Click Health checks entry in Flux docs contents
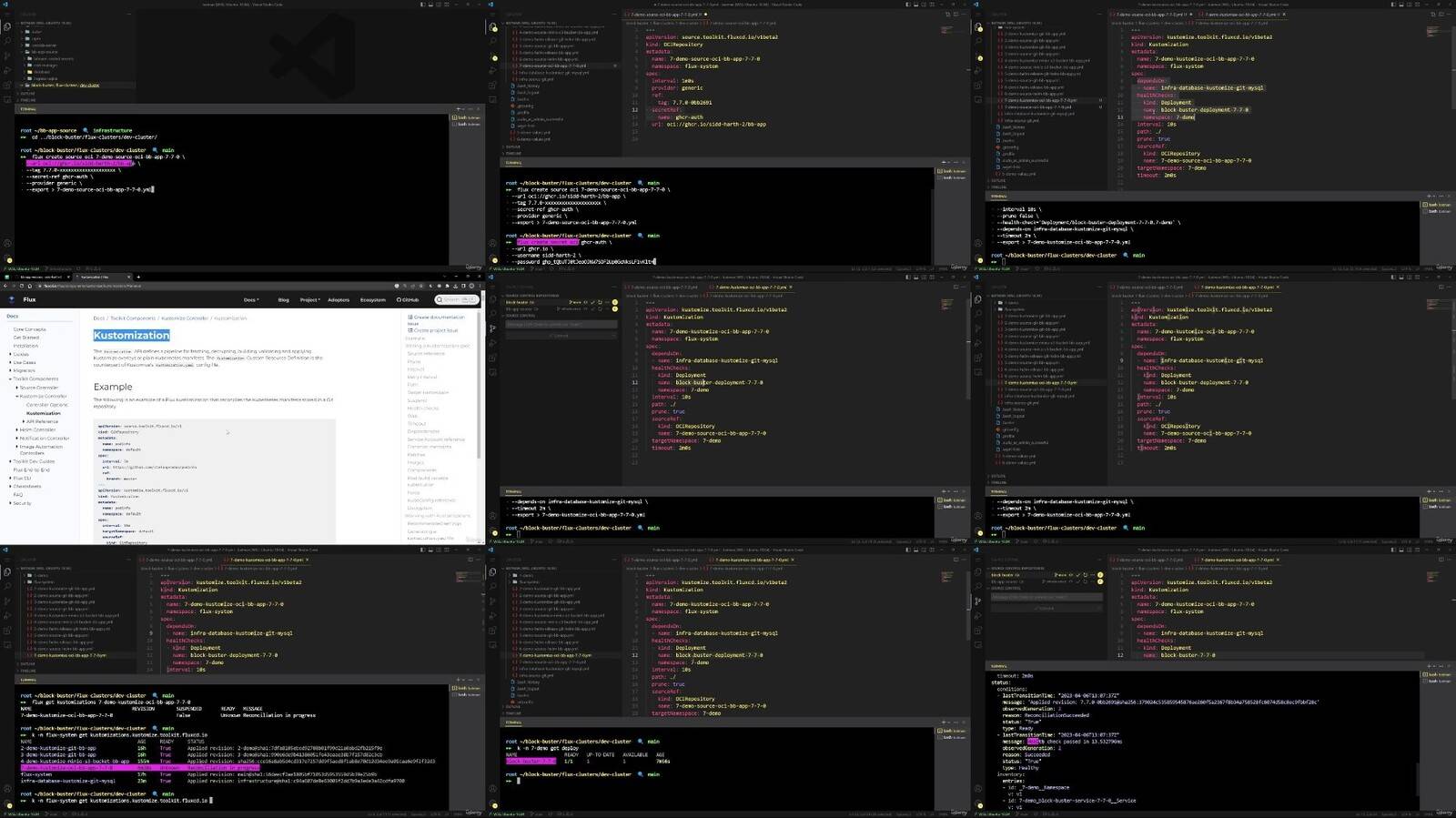Screen dimensions: 1456x818 423,408
